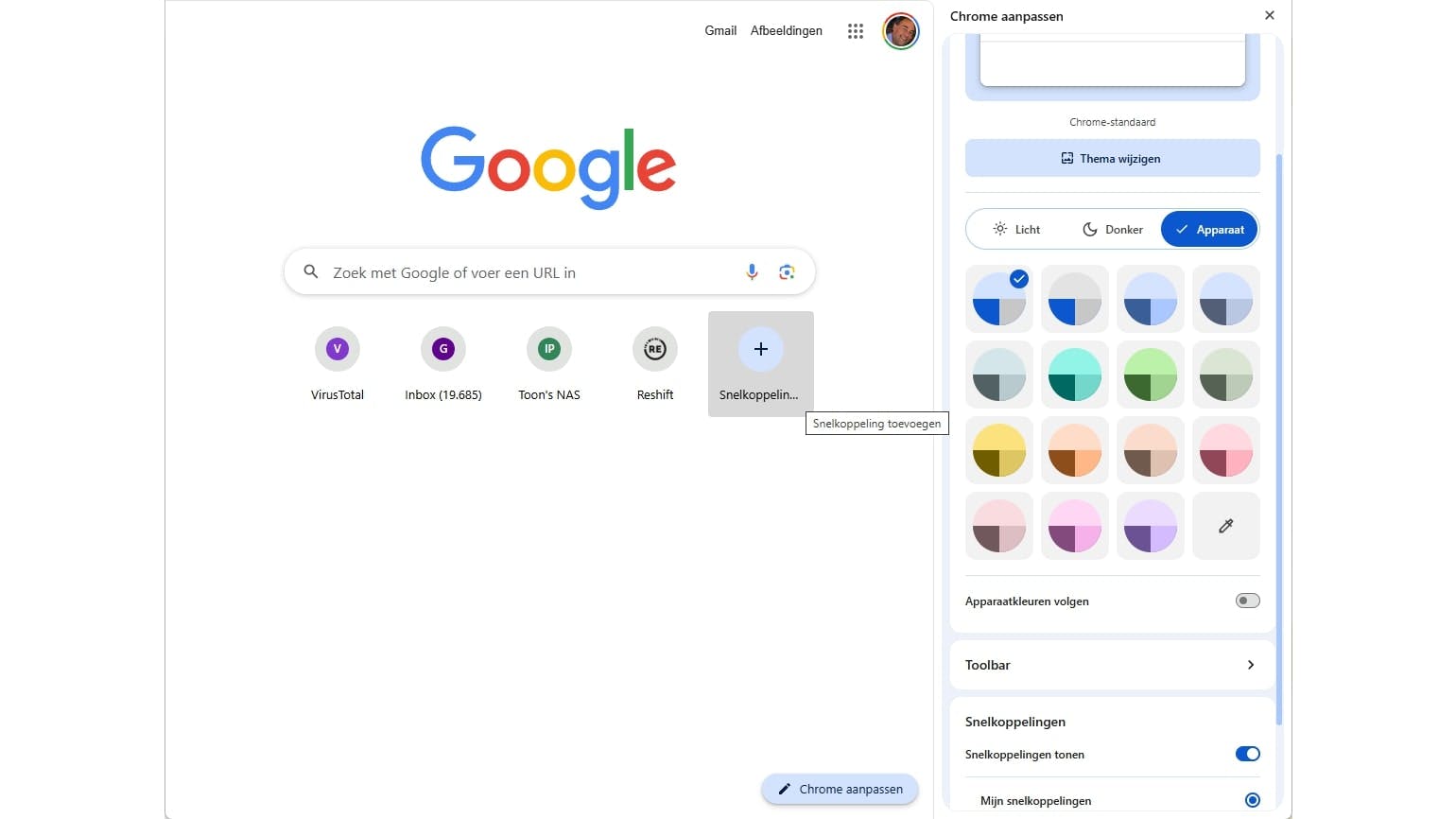Open the Chrome aanpassen button
Screen dimensions: 1456x819
pos(840,789)
